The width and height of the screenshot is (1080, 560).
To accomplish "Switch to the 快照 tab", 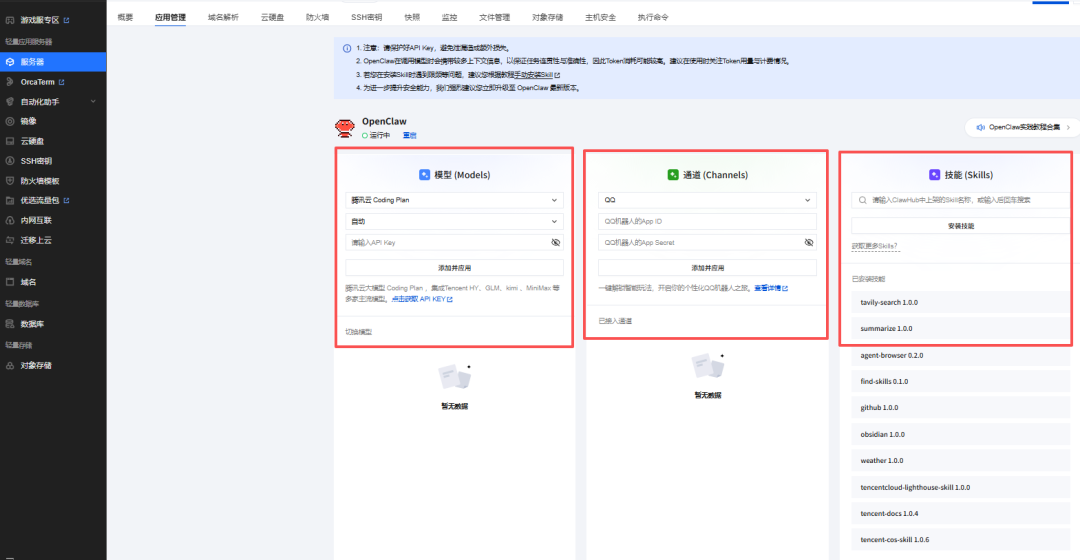I will coord(413,17).
